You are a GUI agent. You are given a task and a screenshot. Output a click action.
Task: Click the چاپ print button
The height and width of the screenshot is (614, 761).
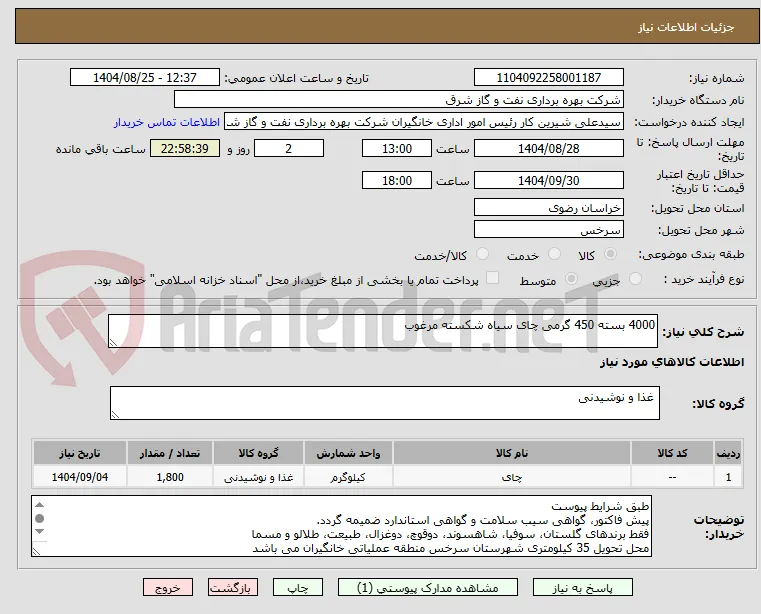coord(298,587)
